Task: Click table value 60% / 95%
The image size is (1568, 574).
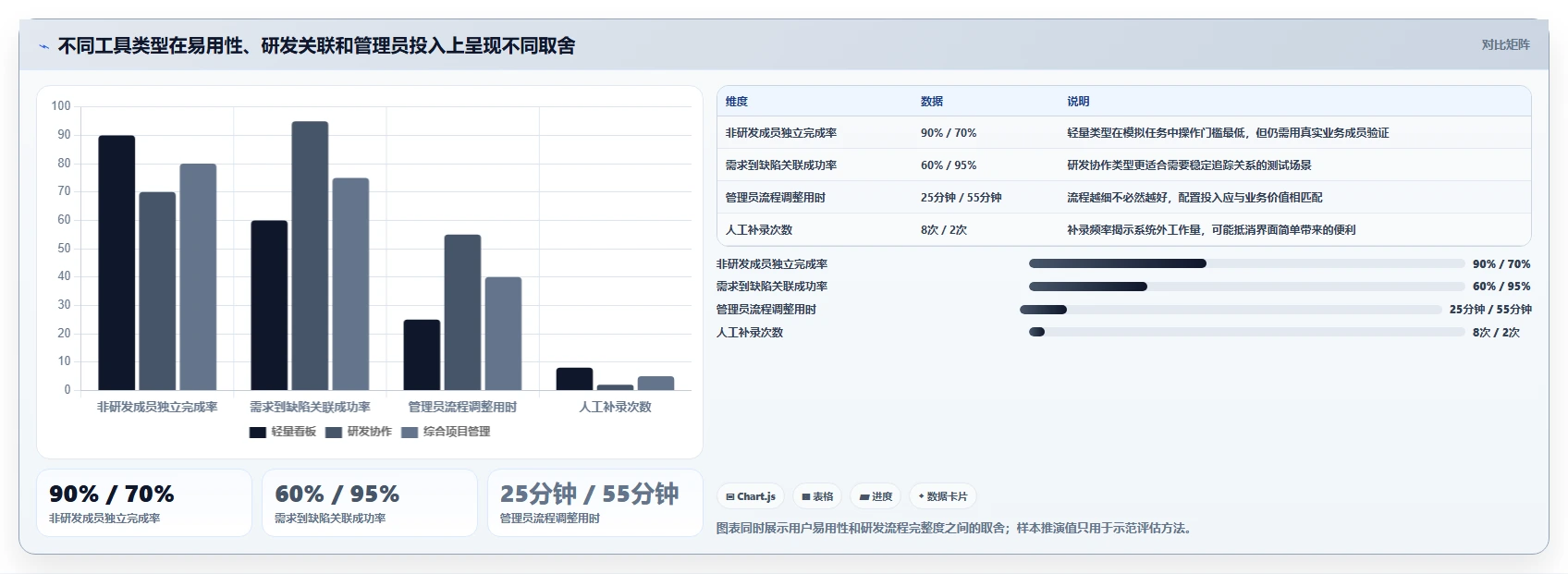Action: (x=949, y=165)
